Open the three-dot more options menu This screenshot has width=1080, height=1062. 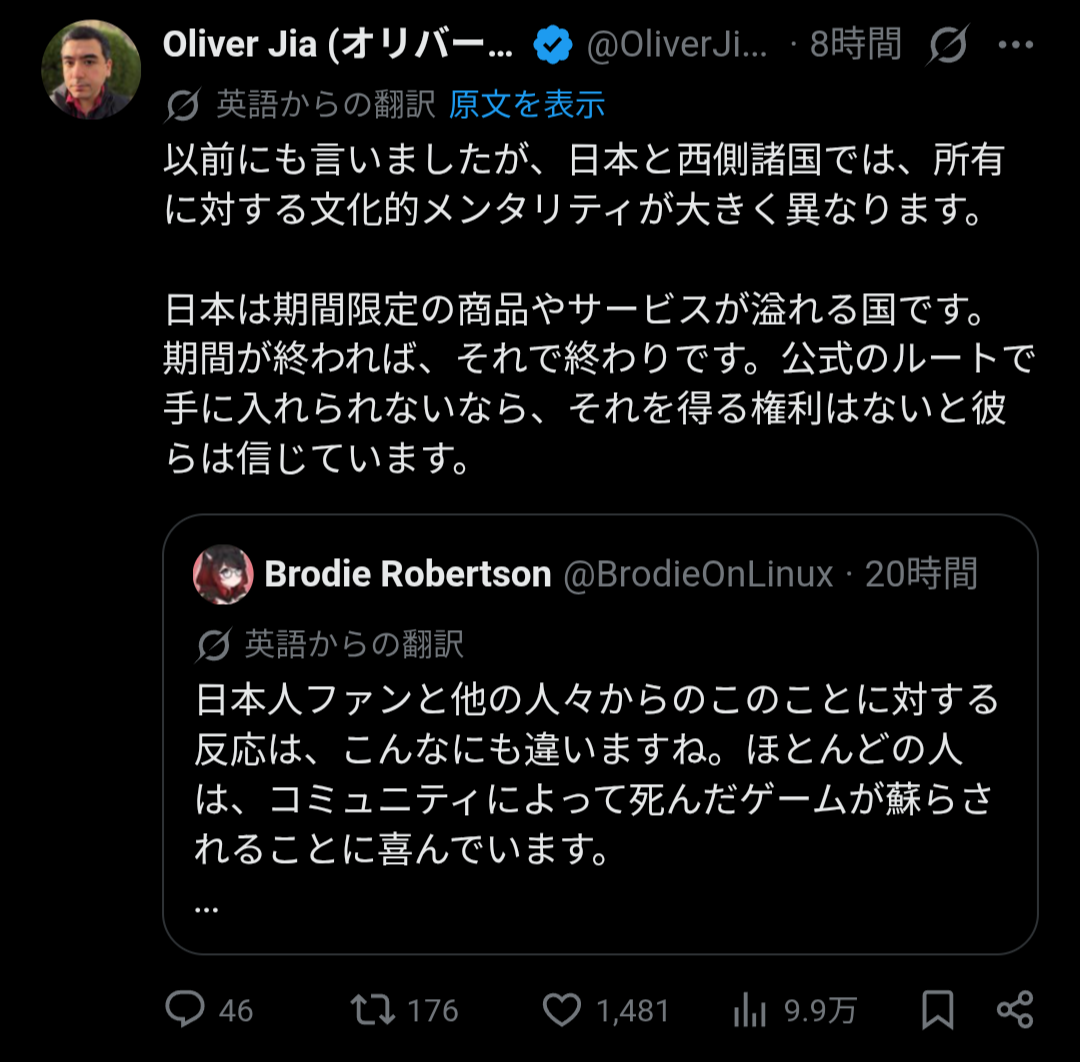pyautogui.click(x=1016, y=45)
